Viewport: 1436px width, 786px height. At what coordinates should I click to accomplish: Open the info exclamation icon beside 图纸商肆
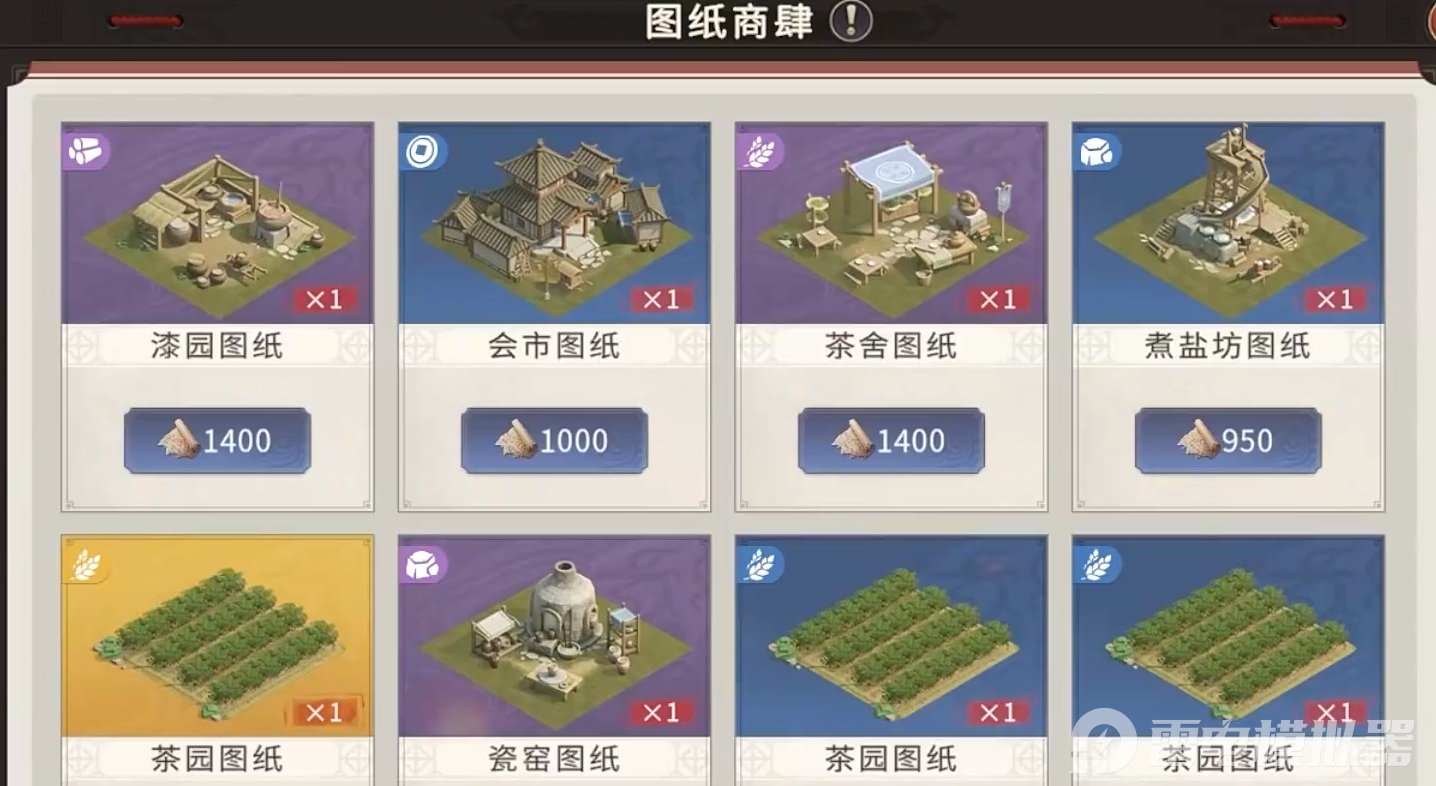pyautogui.click(x=851, y=20)
